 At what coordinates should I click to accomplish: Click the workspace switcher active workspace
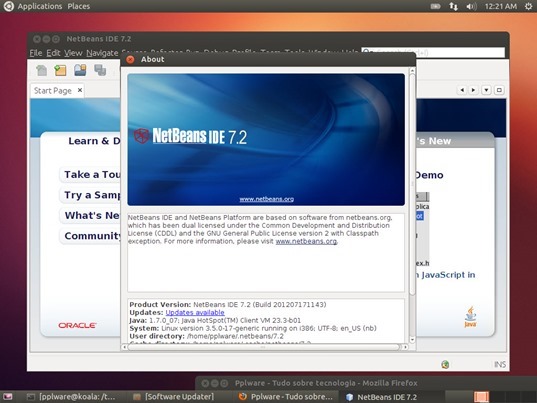[481, 397]
